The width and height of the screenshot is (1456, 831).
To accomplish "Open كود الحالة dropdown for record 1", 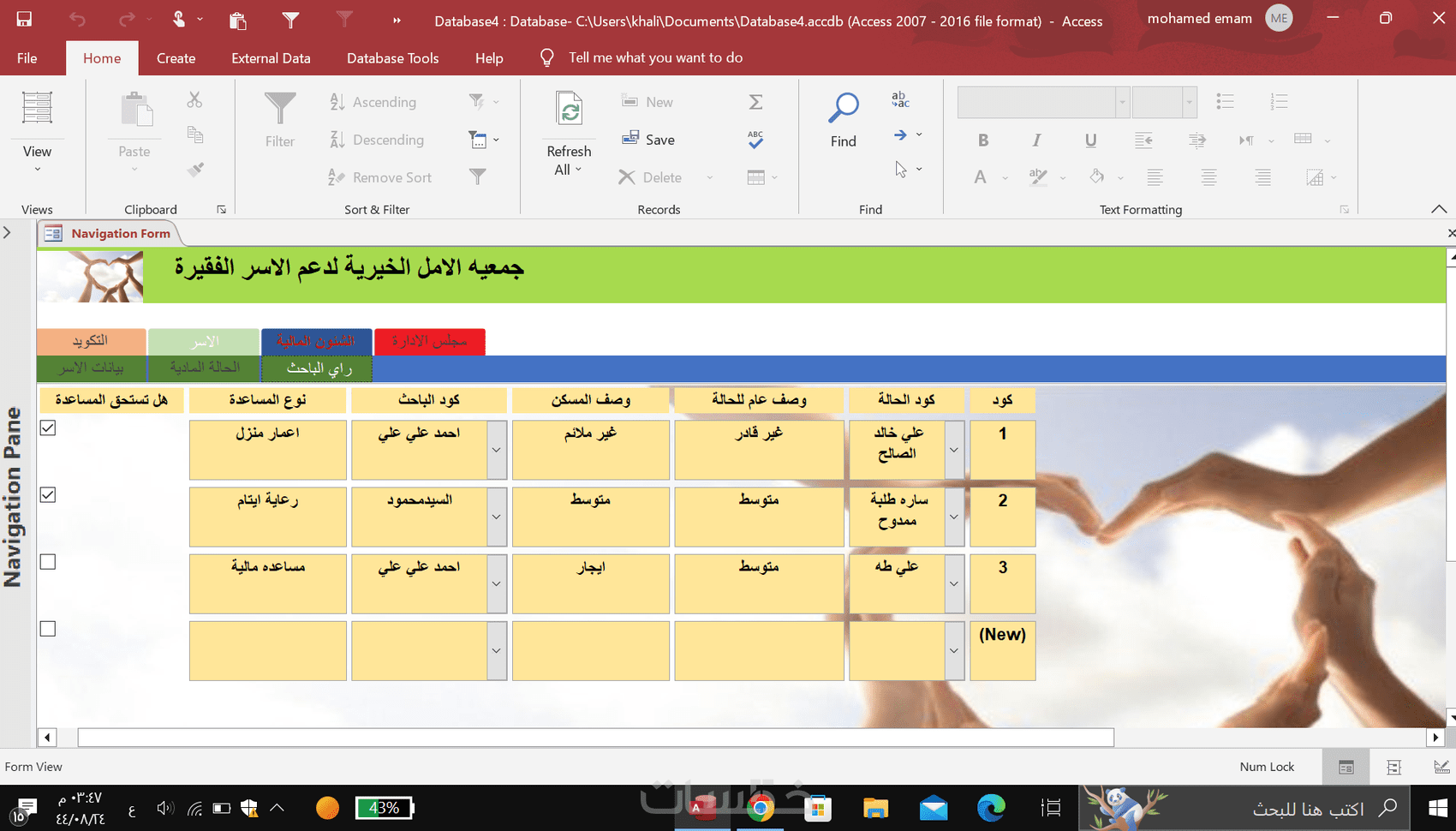I will (954, 450).
